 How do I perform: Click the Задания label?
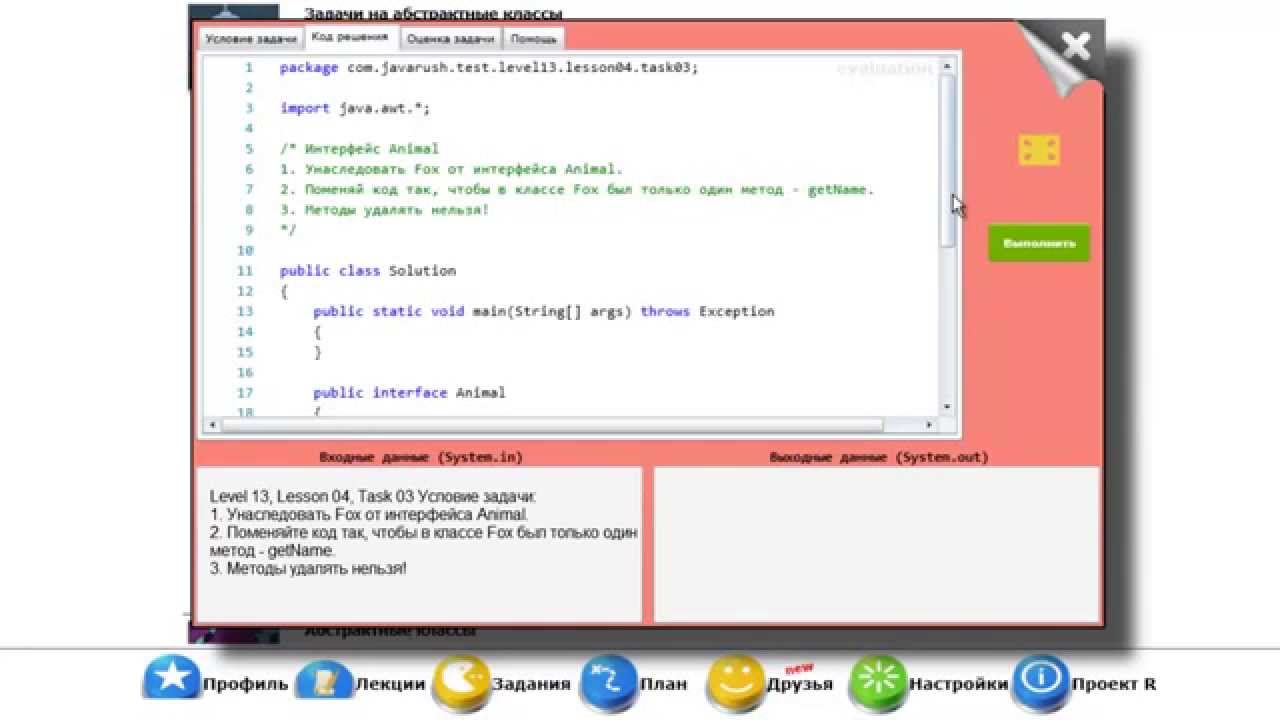(x=531, y=685)
